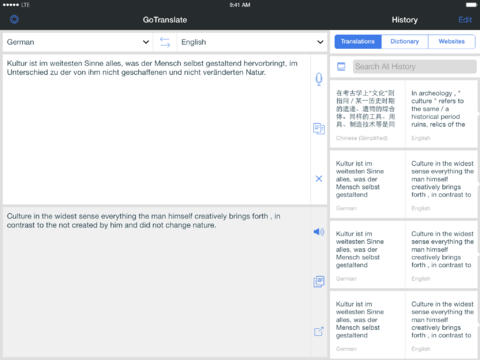
Task: Select the Translations tab
Action: coord(358,42)
